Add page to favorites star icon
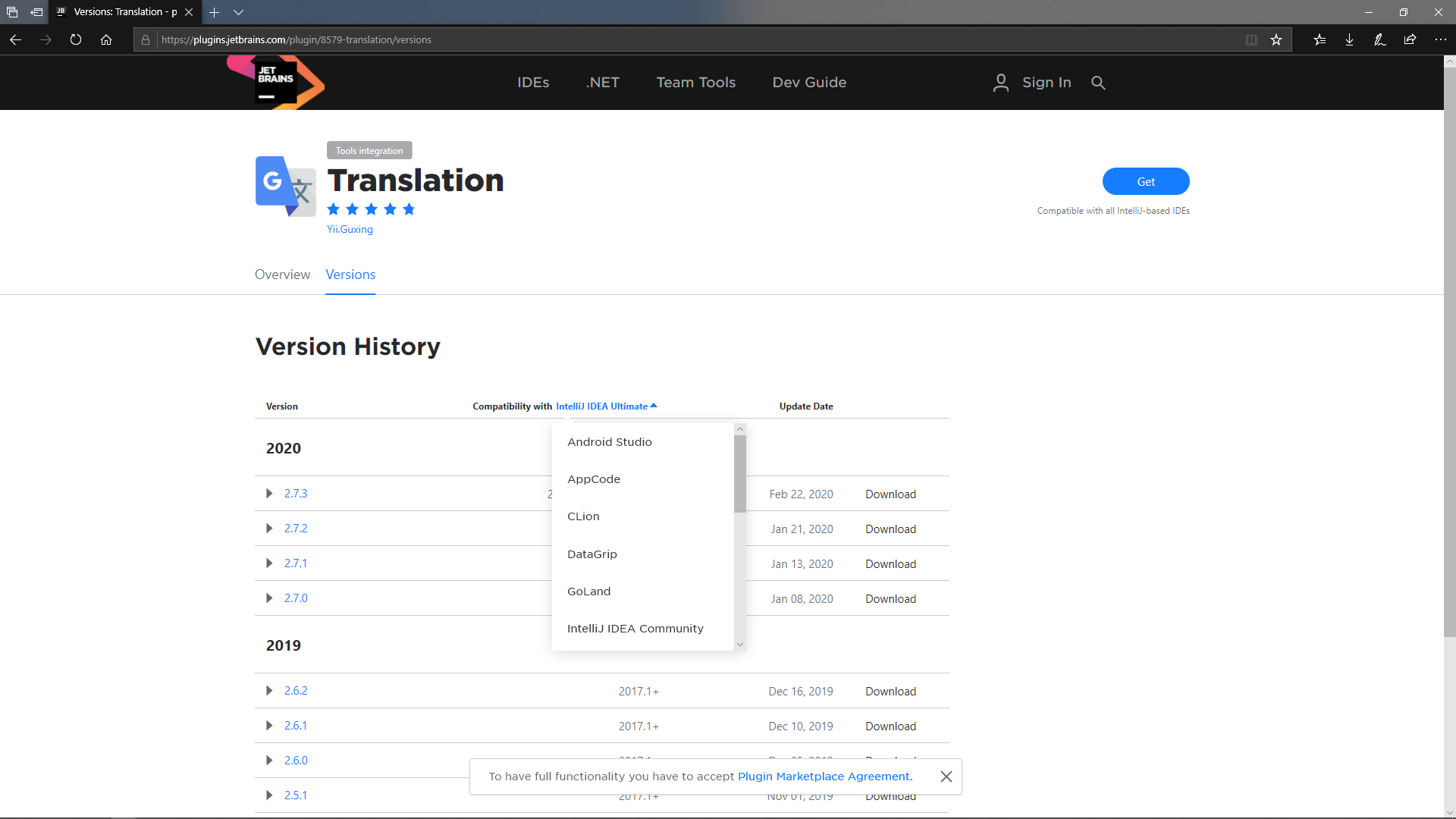The image size is (1456, 819). tap(1276, 39)
